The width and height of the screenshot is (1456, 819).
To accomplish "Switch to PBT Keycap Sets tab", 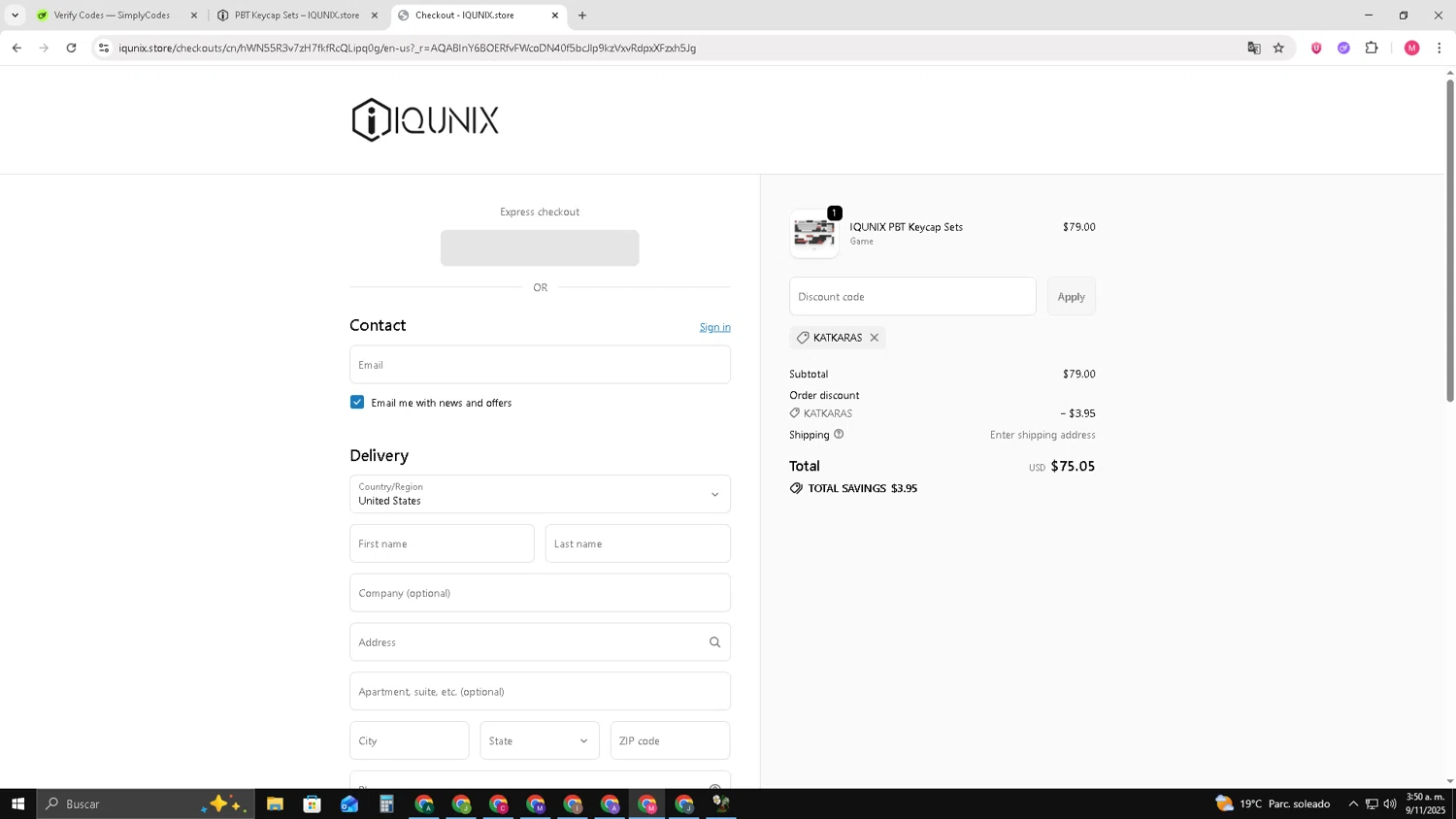I will [x=296, y=16].
